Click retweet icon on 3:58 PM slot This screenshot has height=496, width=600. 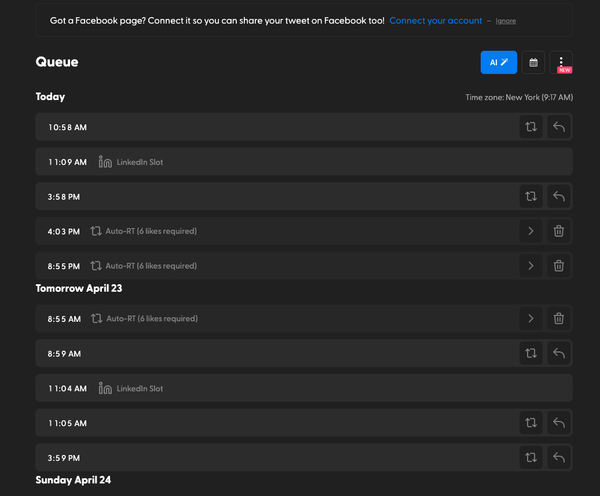point(530,196)
